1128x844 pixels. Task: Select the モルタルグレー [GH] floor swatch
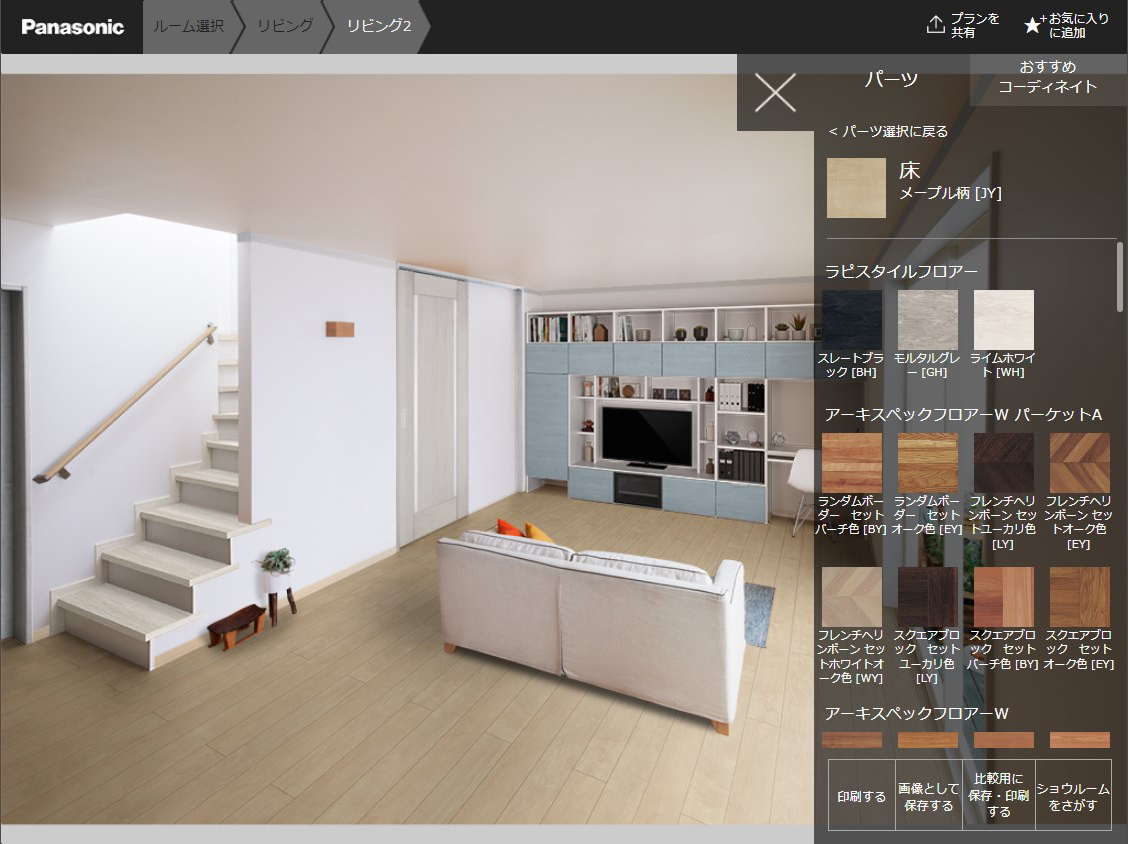[x=927, y=320]
